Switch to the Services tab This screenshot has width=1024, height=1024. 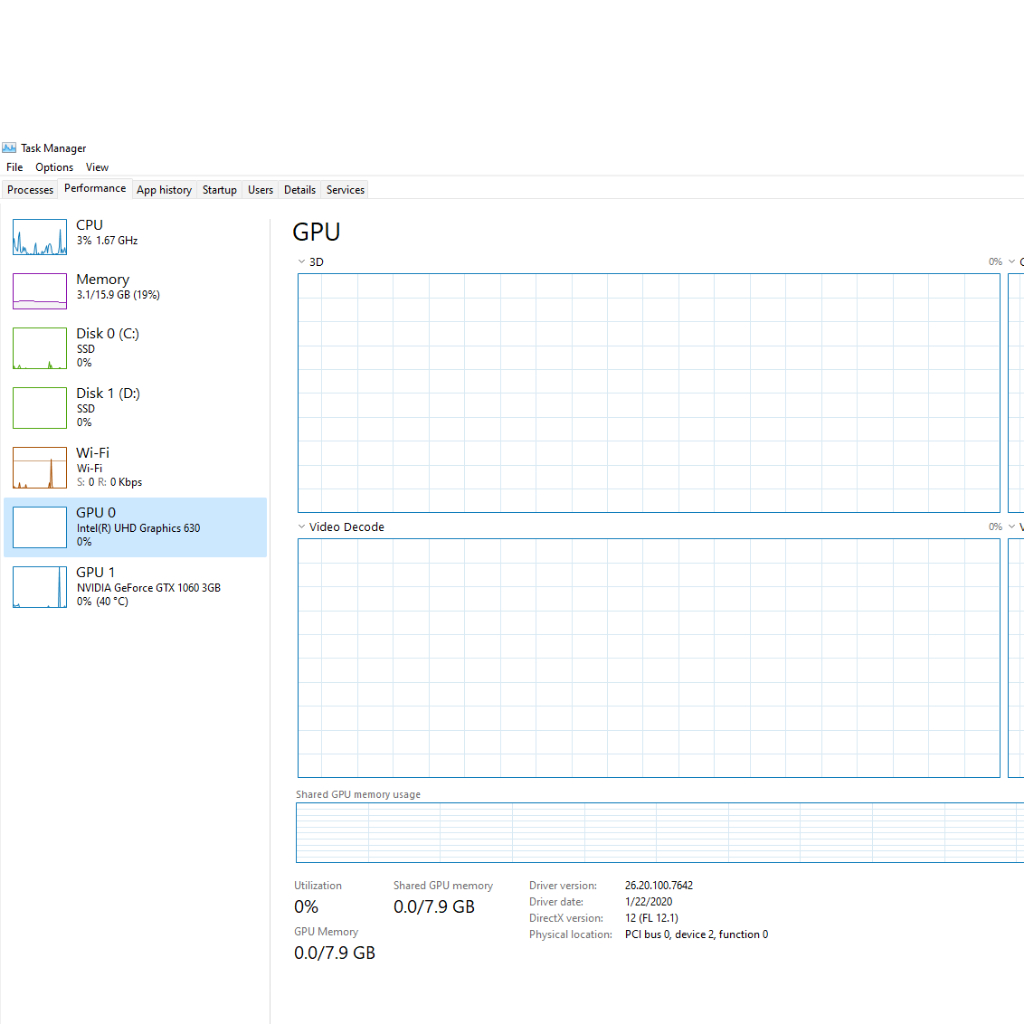(345, 190)
